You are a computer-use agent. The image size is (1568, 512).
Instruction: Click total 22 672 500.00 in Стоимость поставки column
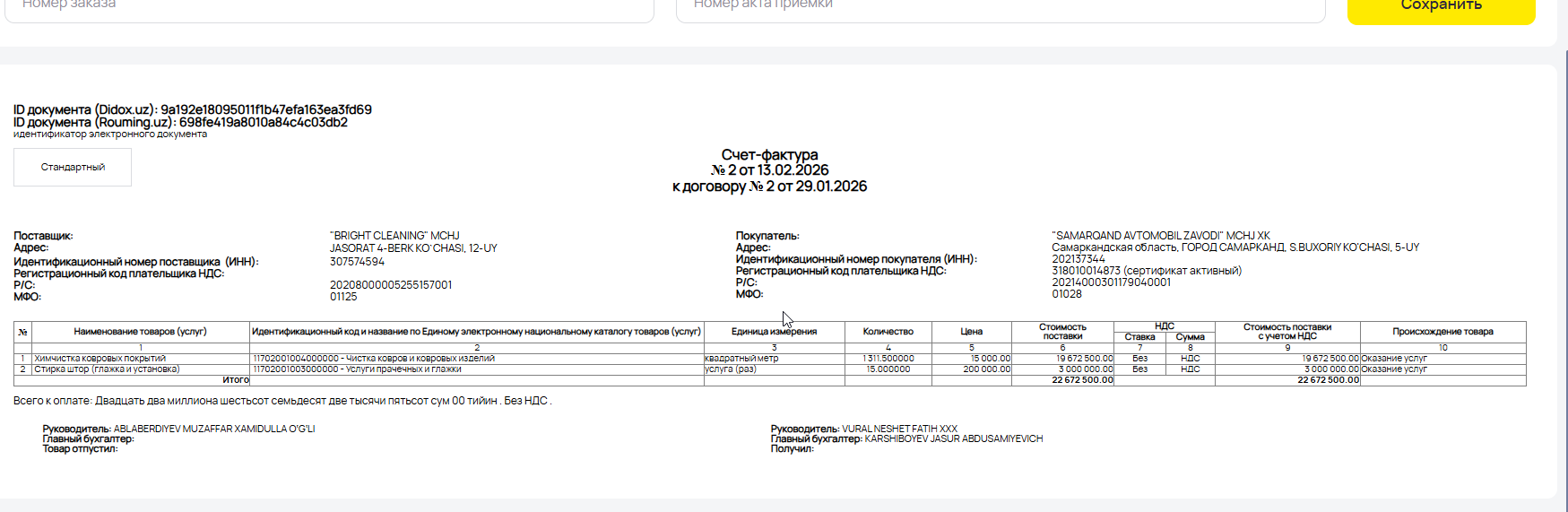[1082, 380]
